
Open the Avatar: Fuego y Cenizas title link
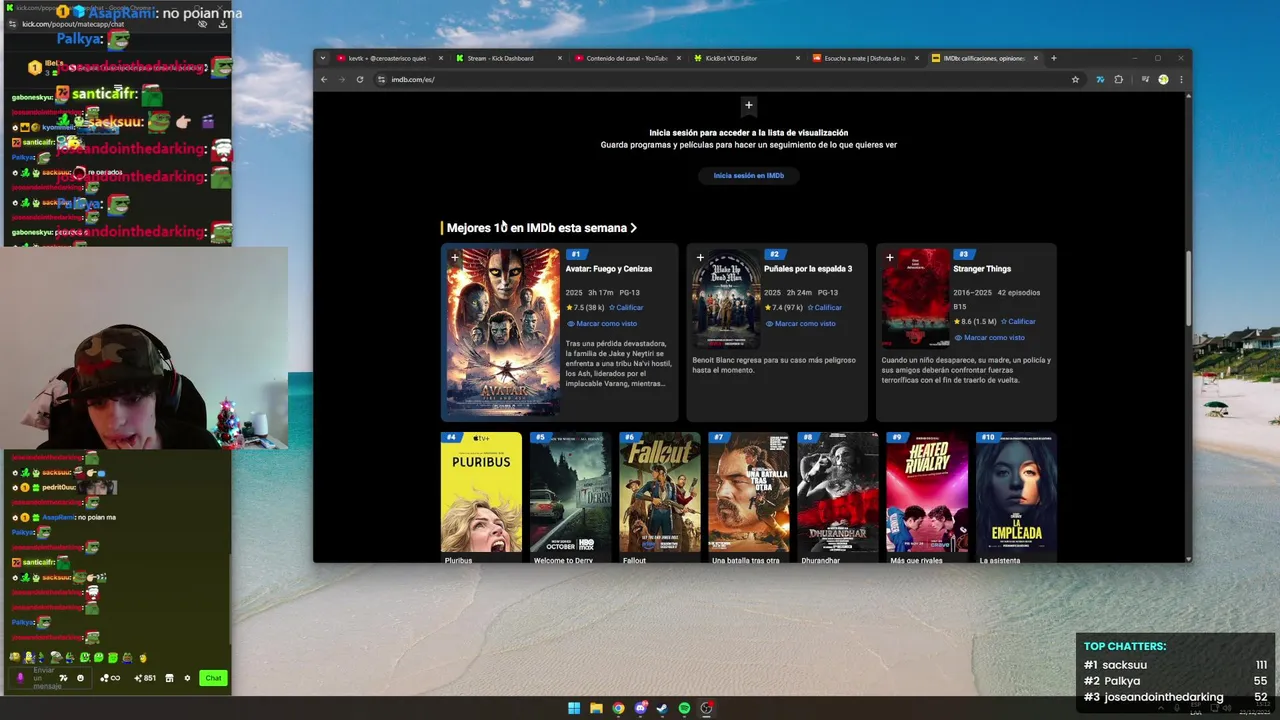(x=609, y=269)
